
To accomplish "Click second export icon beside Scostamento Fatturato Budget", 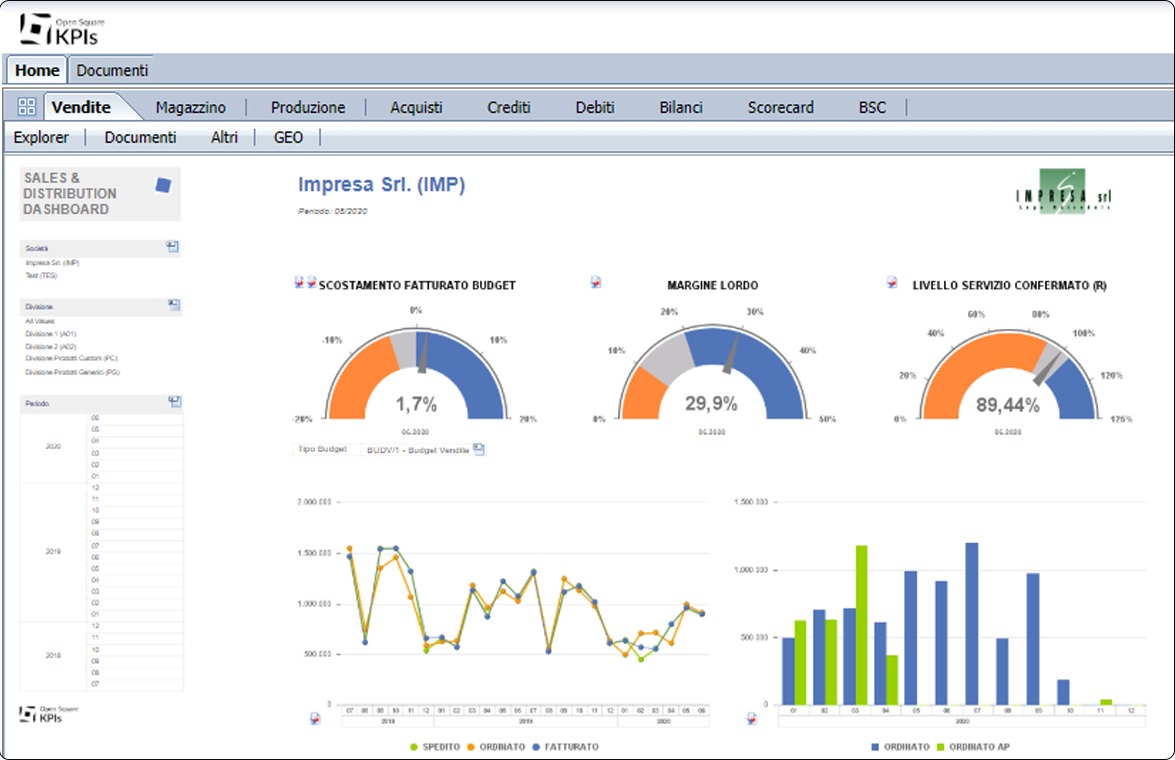I will pos(311,283).
